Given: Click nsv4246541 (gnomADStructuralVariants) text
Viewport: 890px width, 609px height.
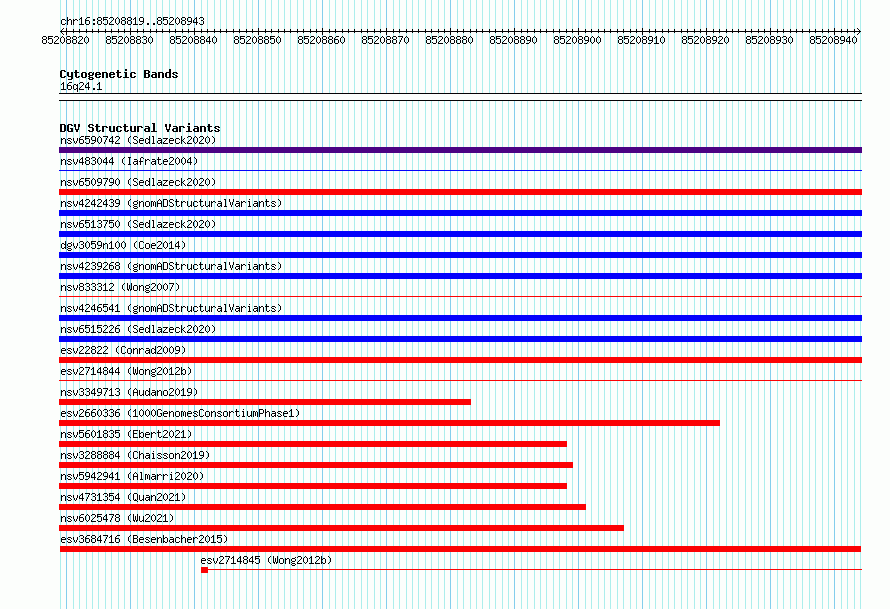Looking at the screenshot, I should [171, 308].
